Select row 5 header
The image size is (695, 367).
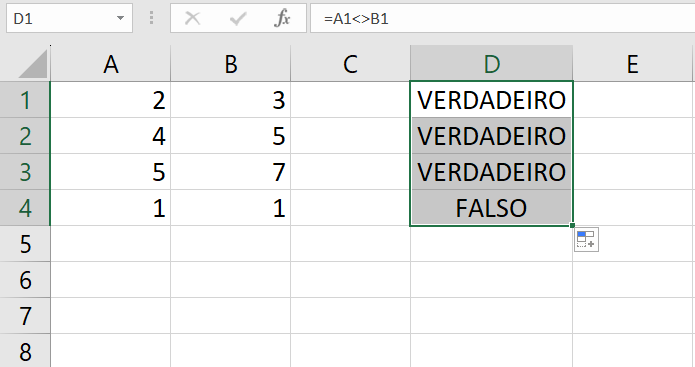coord(25,244)
